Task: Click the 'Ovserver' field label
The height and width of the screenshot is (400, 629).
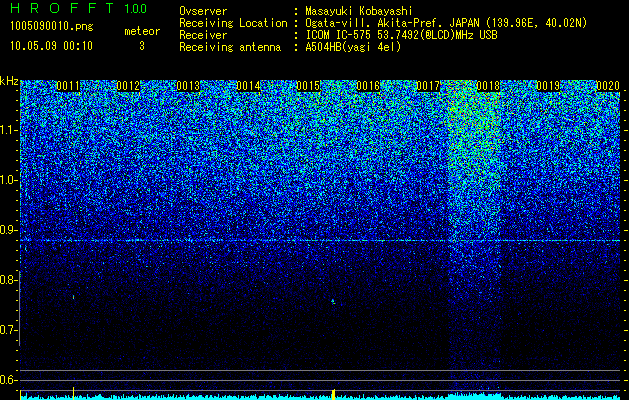Action: [203, 12]
